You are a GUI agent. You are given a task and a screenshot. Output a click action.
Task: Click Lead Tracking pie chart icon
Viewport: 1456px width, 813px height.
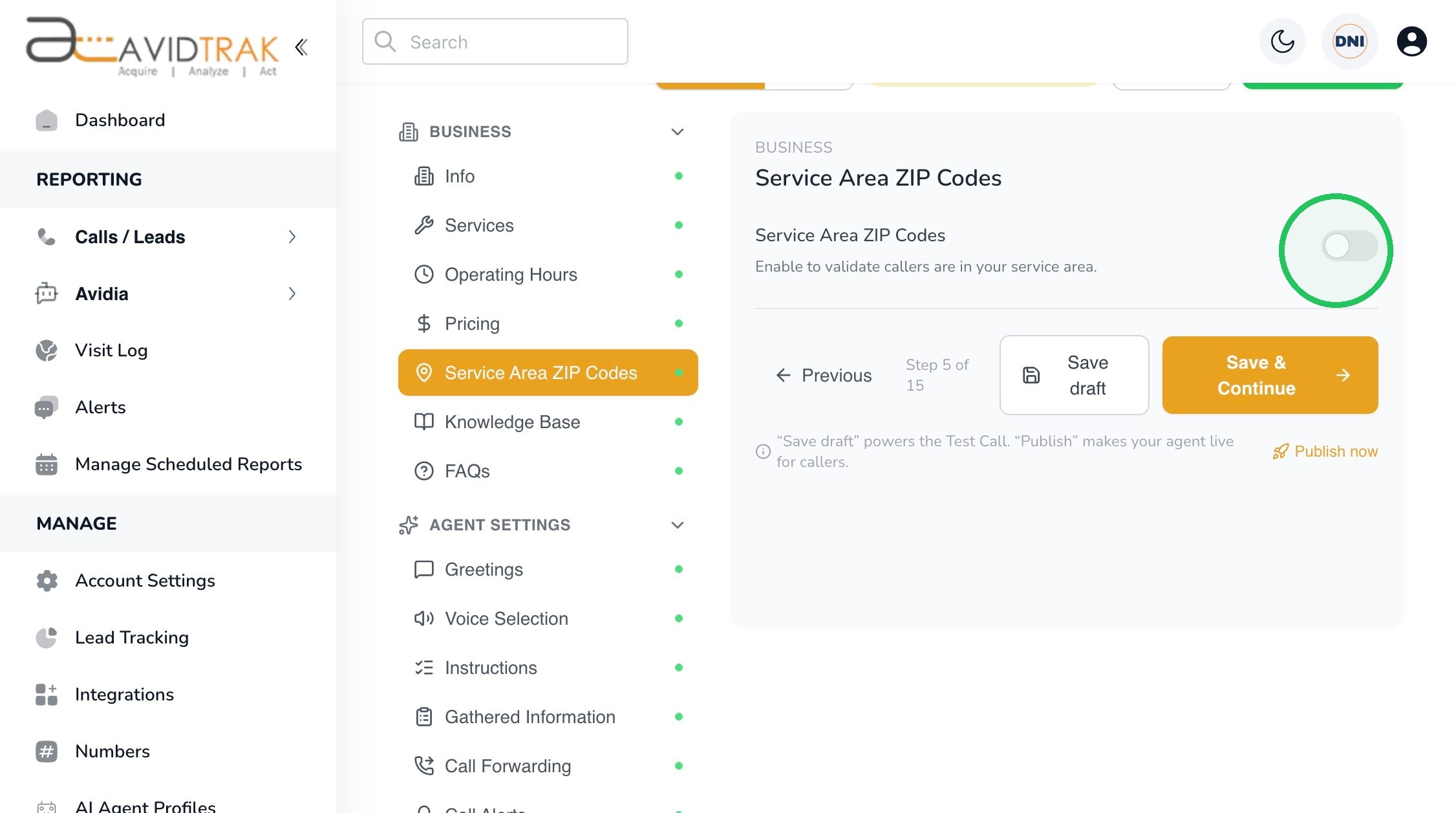point(47,638)
